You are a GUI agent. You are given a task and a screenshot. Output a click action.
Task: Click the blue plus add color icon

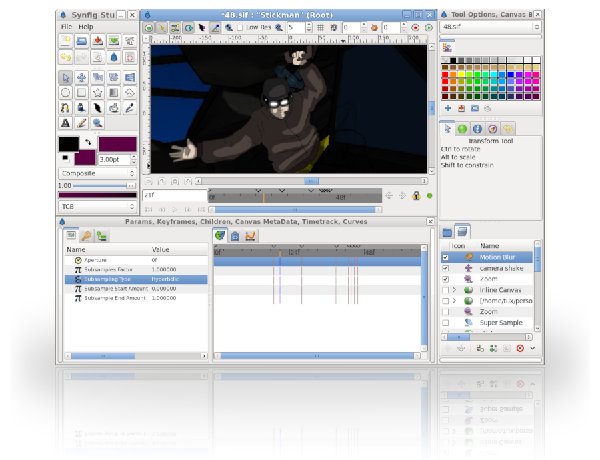pos(448,108)
